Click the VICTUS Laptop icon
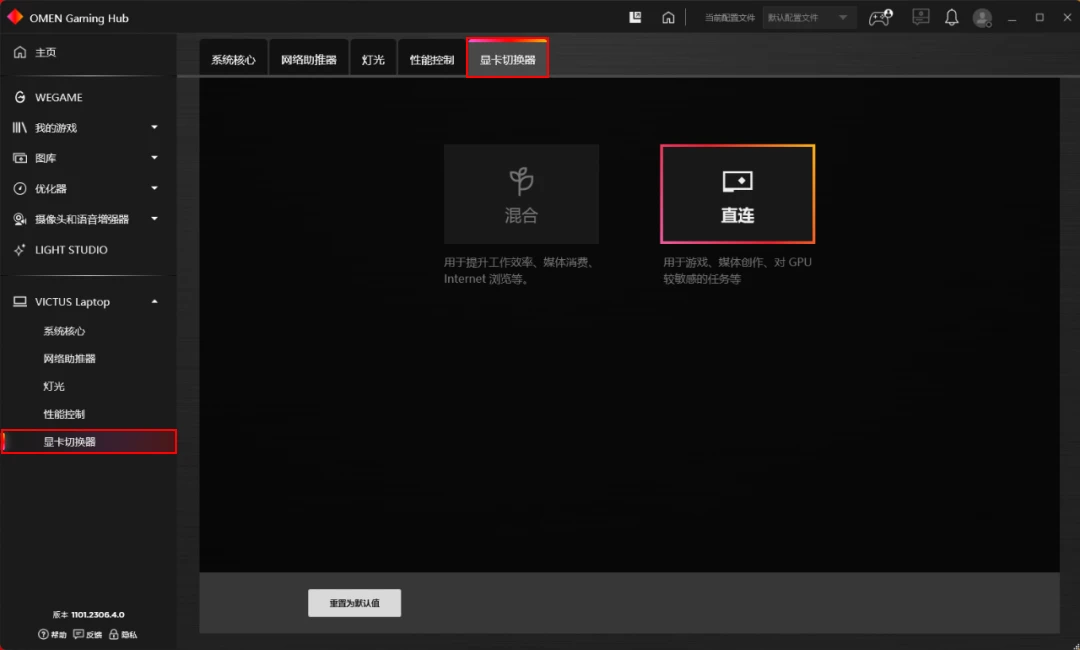 (20, 302)
